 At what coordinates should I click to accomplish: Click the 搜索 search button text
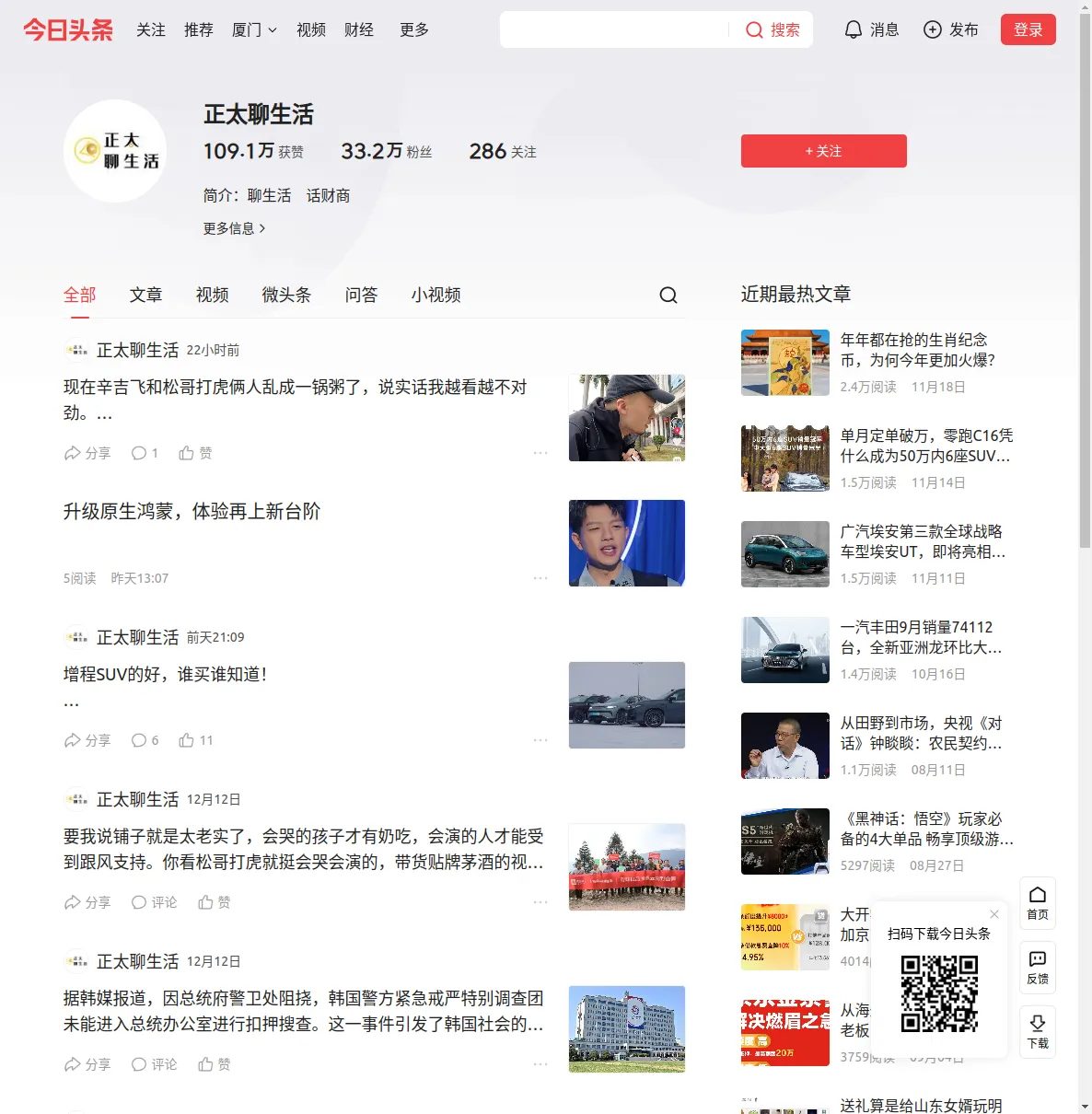785,29
